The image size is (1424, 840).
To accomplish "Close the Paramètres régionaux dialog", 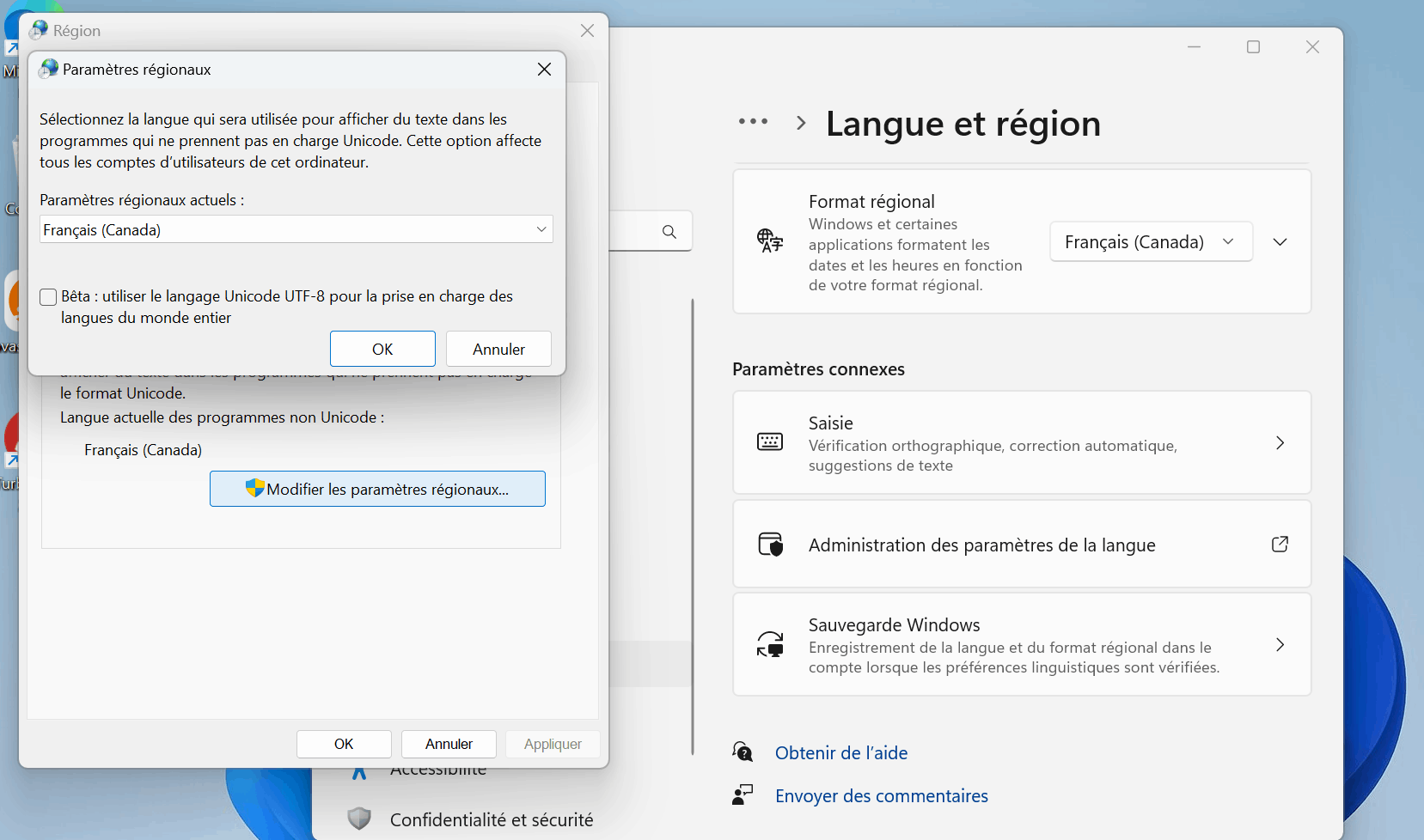I will coord(544,70).
